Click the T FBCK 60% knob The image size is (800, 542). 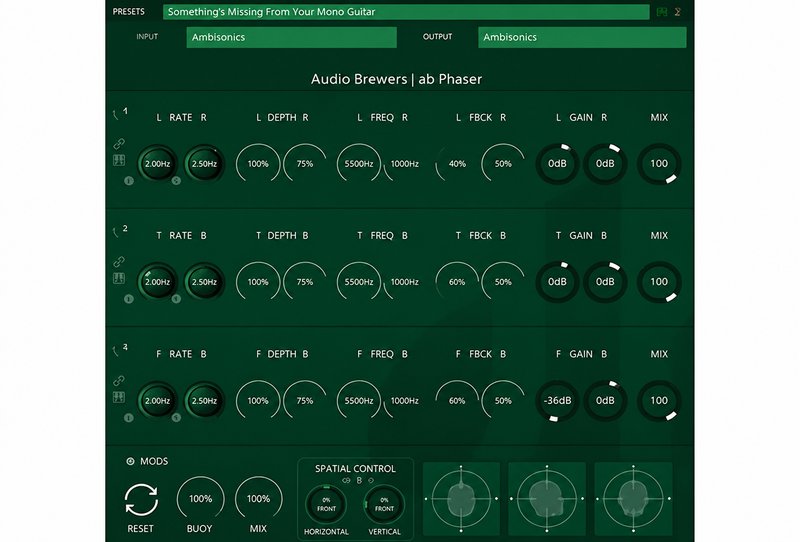[x=457, y=282]
